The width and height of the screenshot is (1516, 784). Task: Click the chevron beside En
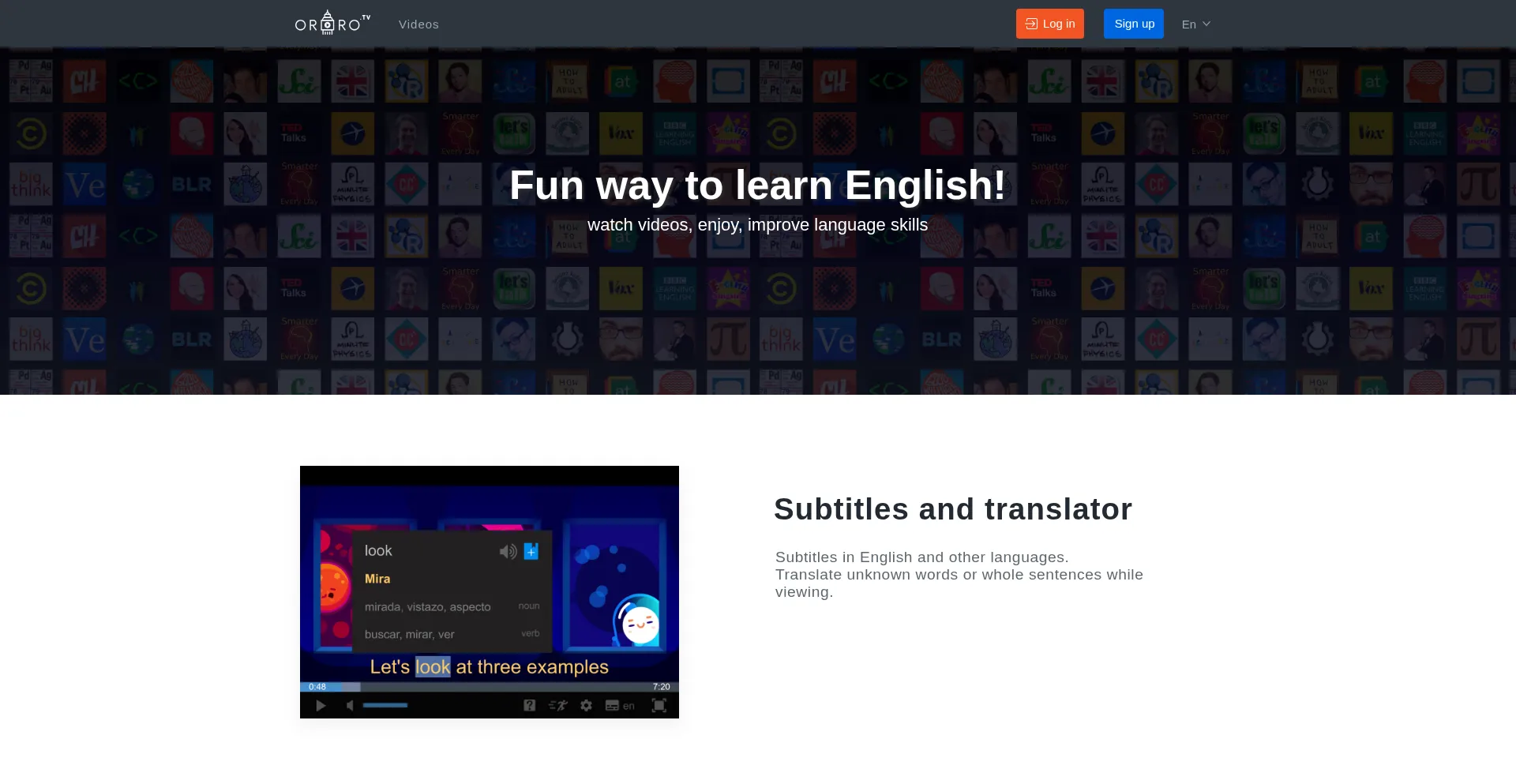point(1206,24)
